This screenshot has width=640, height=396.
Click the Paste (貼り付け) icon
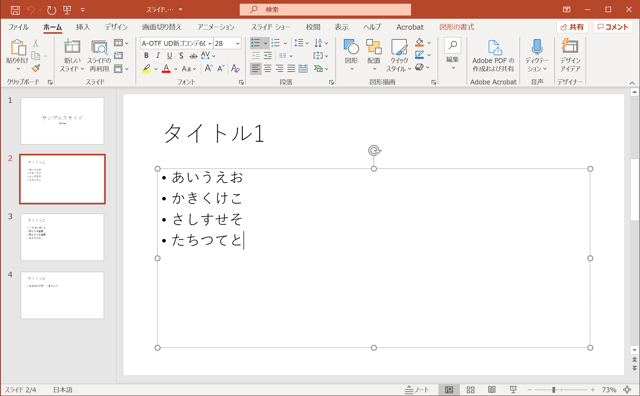[18, 47]
